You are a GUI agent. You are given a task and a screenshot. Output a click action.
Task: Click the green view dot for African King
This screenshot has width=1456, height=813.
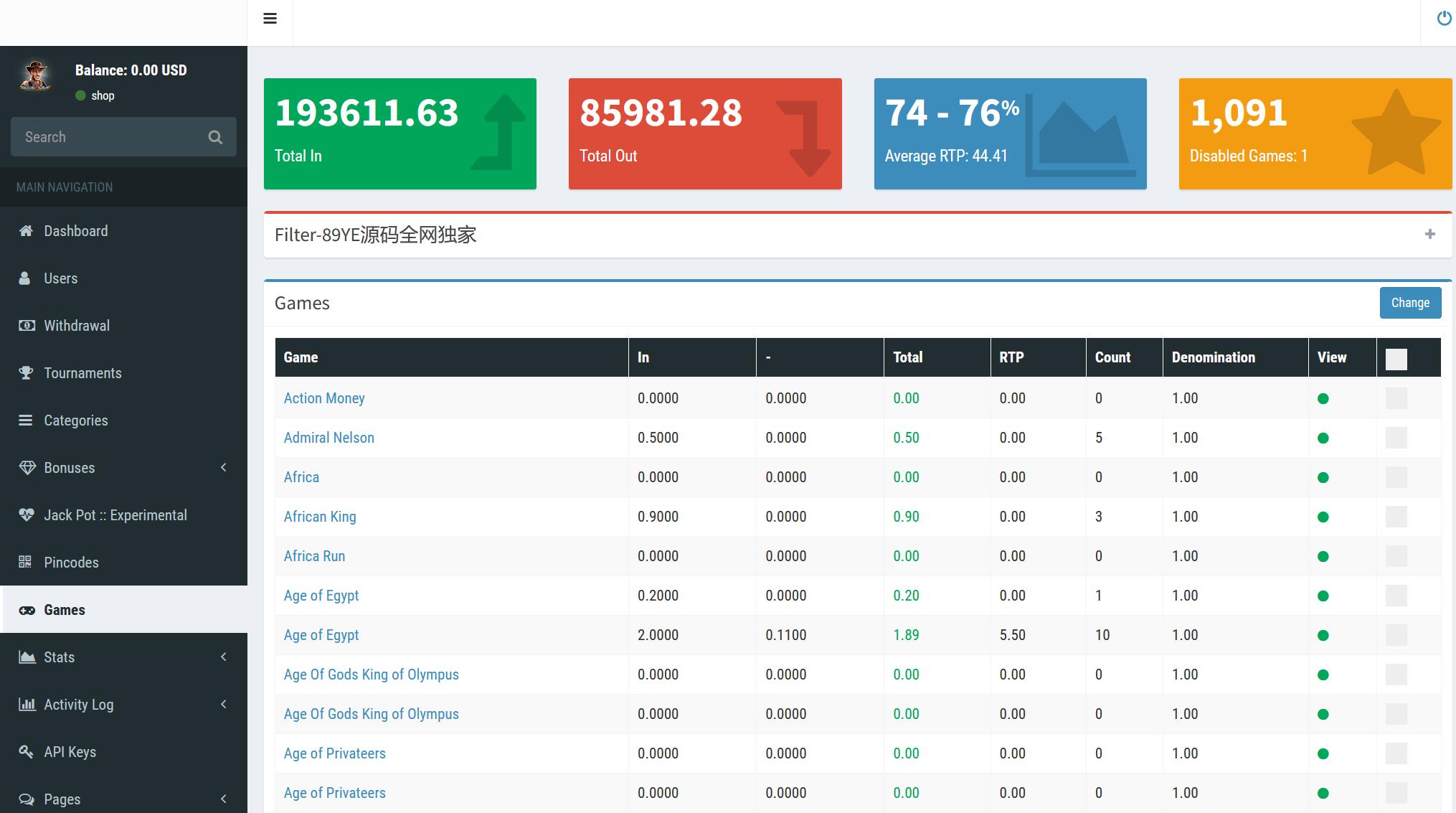click(1323, 517)
